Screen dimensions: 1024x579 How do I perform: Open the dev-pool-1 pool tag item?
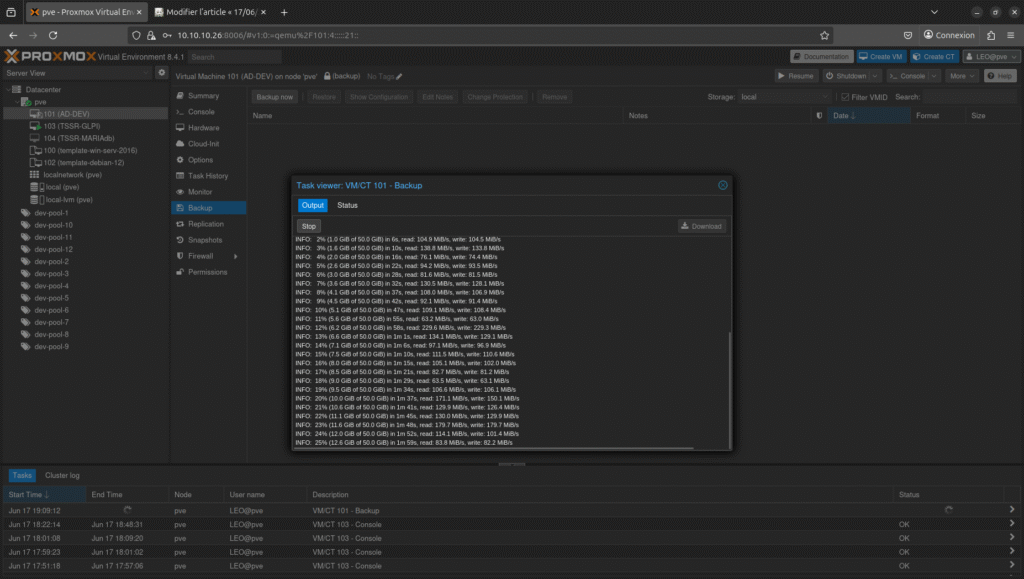tap(51, 213)
